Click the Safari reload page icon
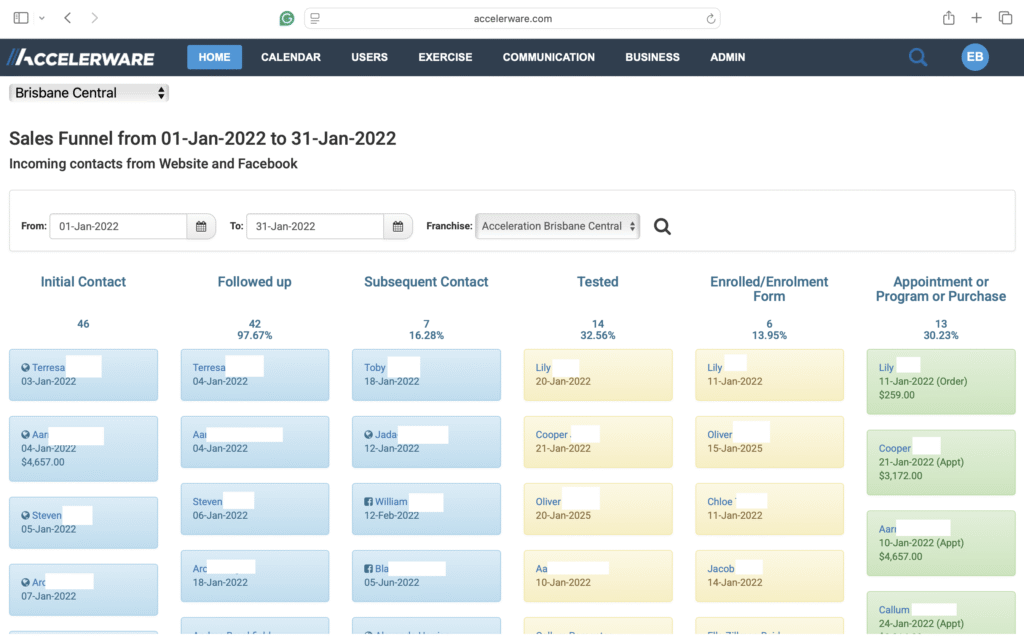The width and height of the screenshot is (1024, 640). tap(711, 18)
